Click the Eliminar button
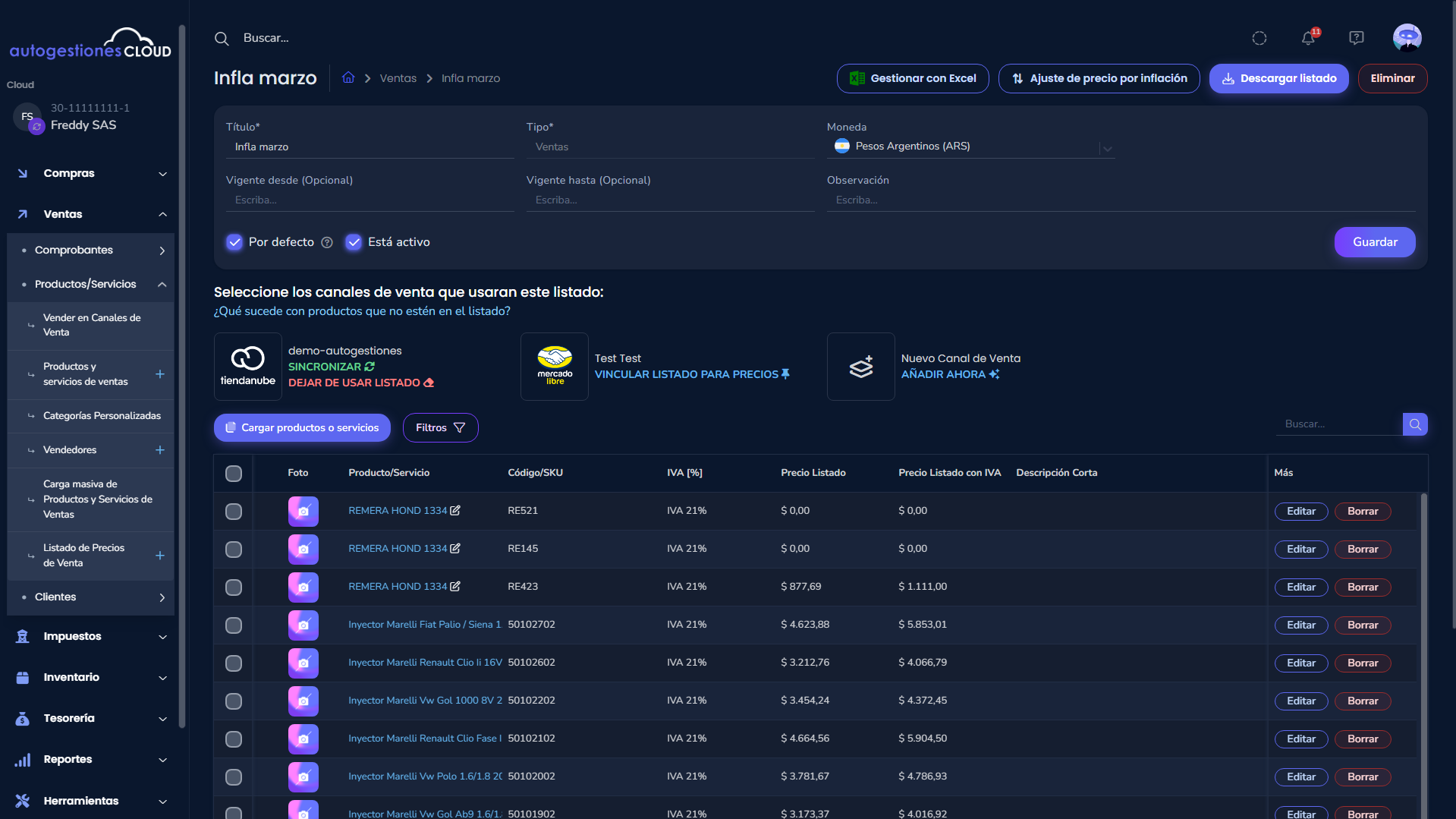 click(x=1392, y=78)
